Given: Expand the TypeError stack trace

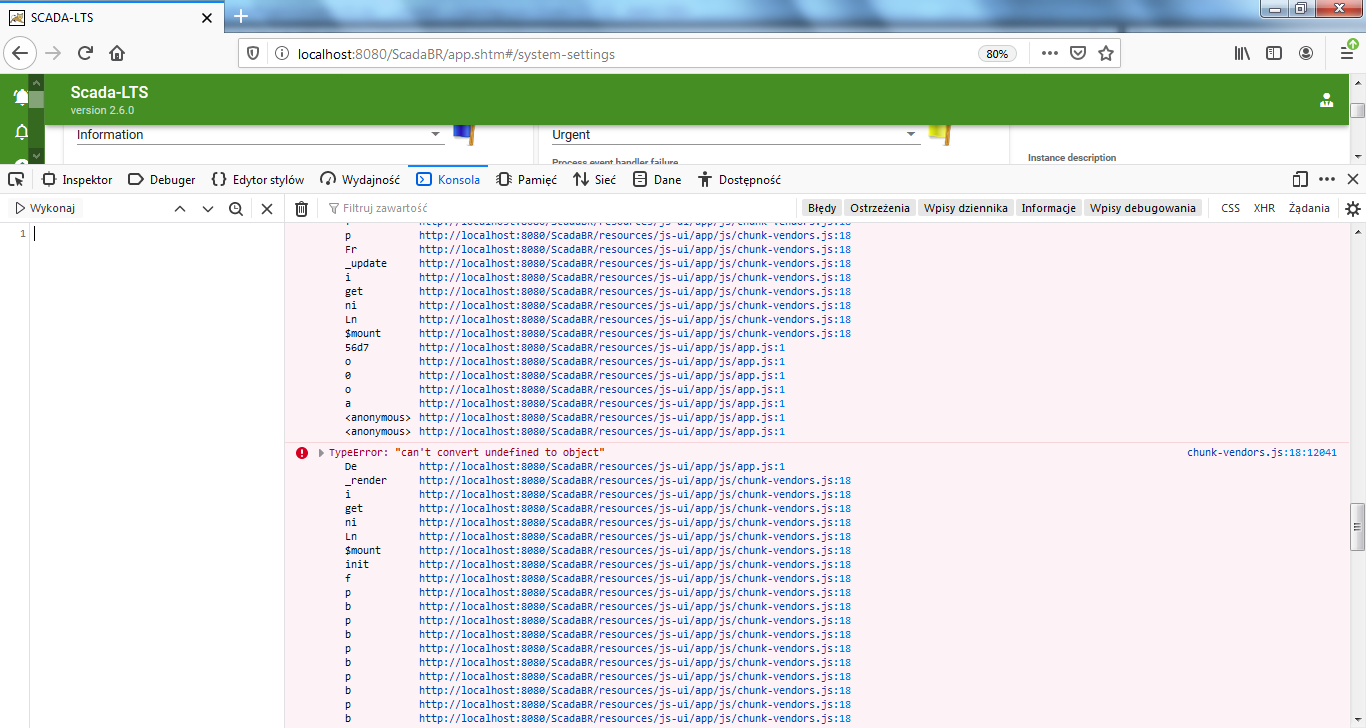Looking at the screenshot, I should 320,451.
